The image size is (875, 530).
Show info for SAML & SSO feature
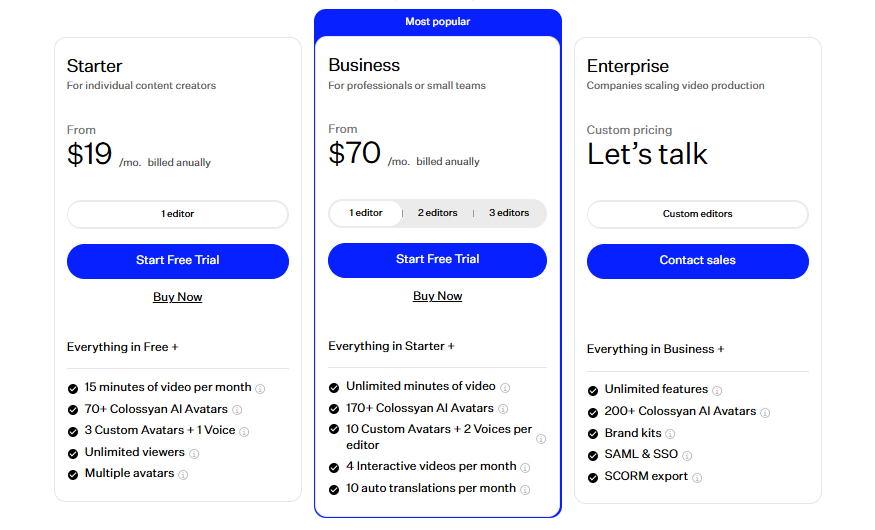click(x=688, y=456)
